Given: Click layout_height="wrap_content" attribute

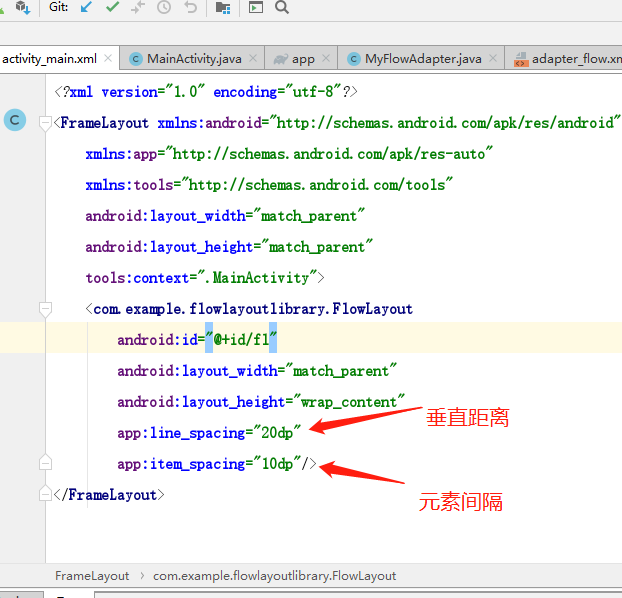Looking at the screenshot, I should click(x=261, y=402).
